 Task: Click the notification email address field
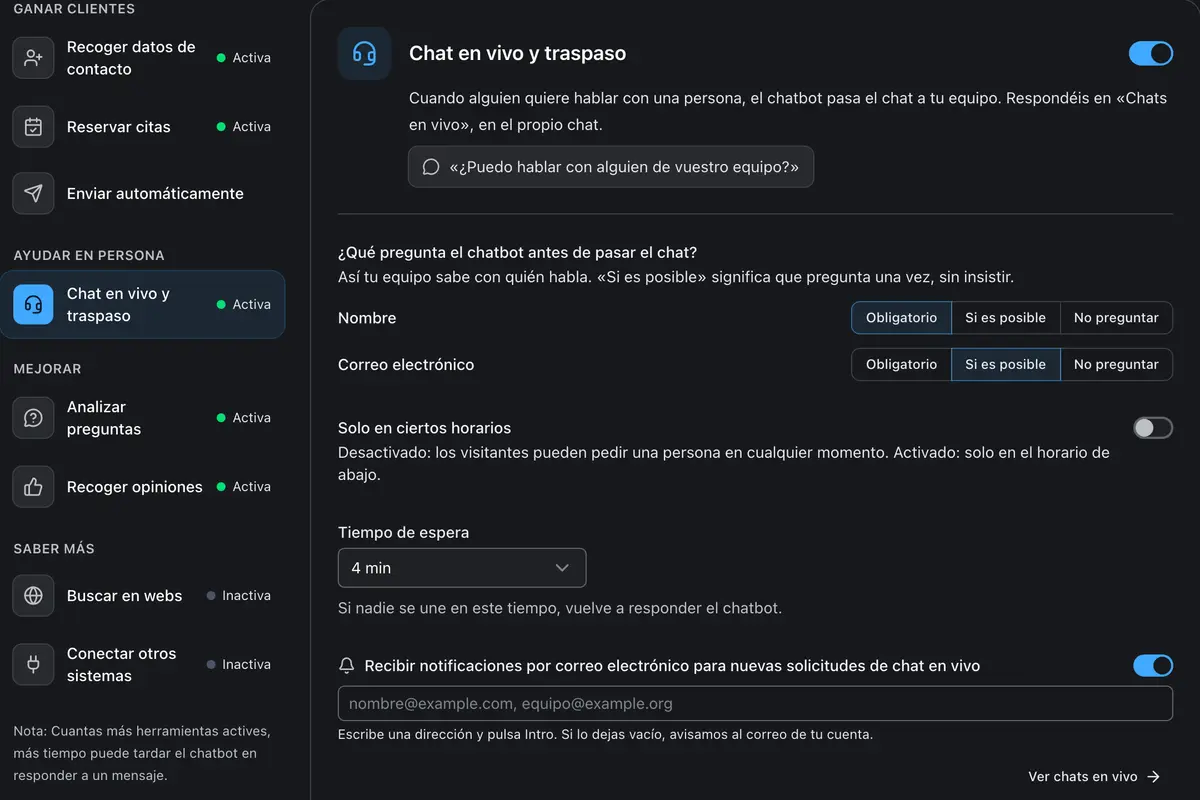tap(755, 703)
